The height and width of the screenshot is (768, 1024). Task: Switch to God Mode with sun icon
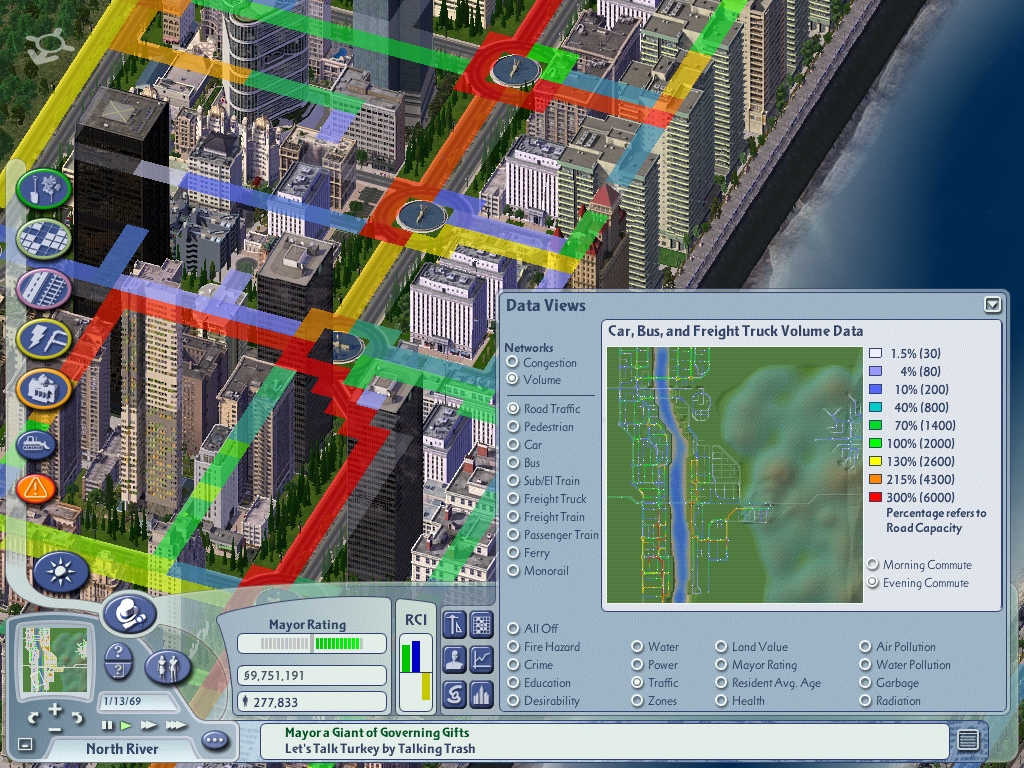(61, 571)
